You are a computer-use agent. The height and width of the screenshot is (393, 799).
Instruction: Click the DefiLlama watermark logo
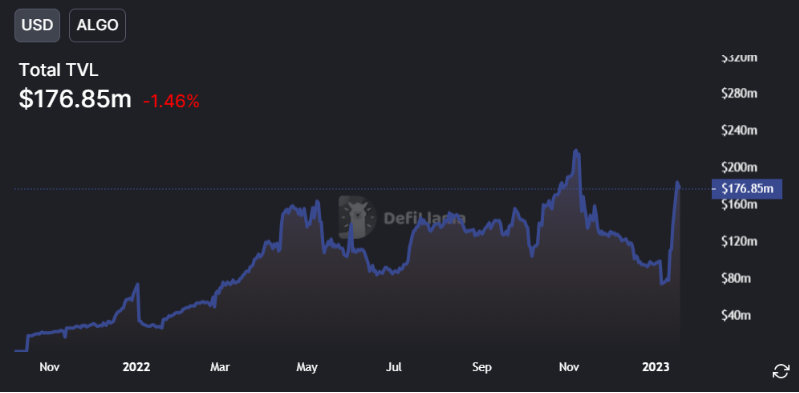(x=358, y=217)
